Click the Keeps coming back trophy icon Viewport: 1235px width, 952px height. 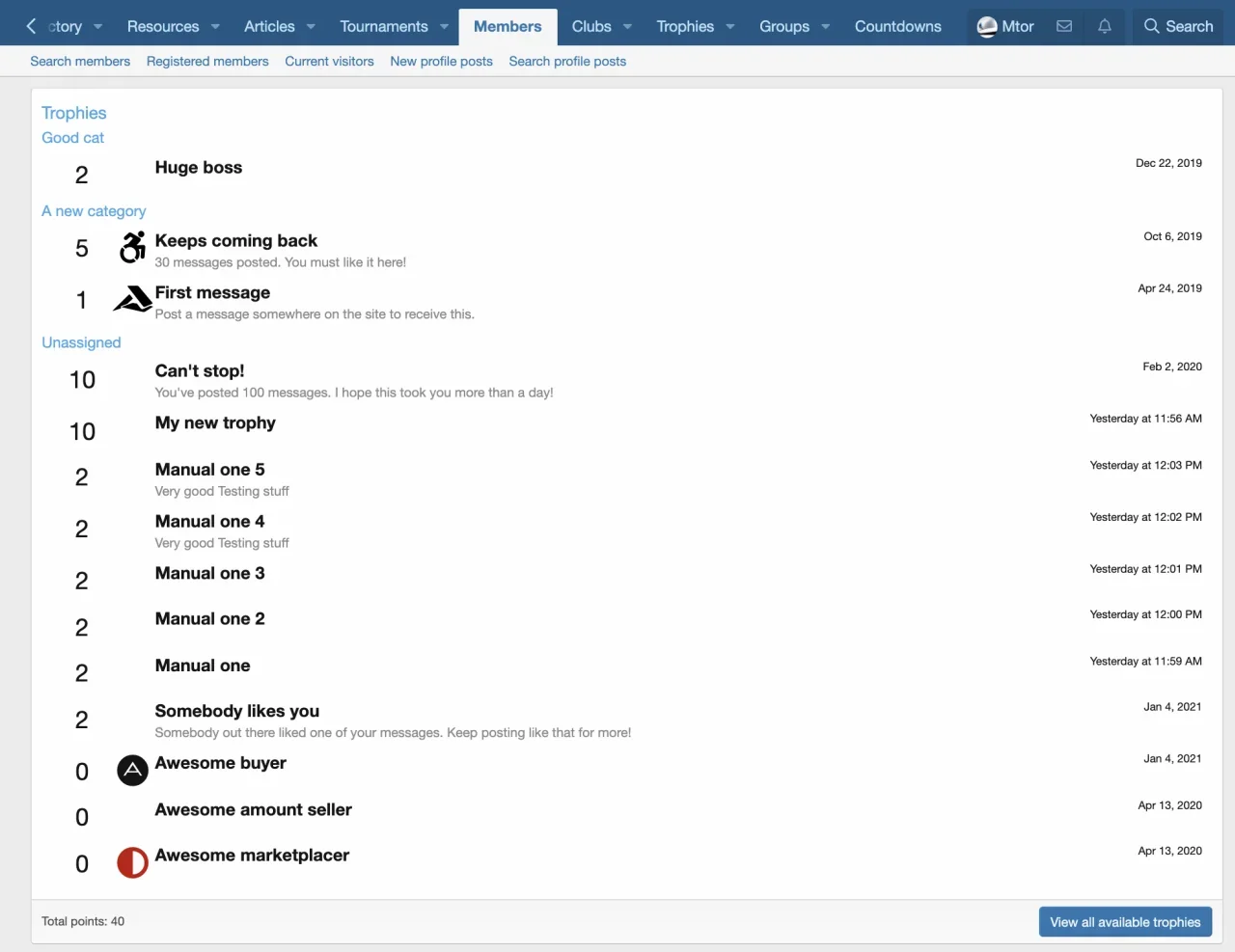point(132,248)
